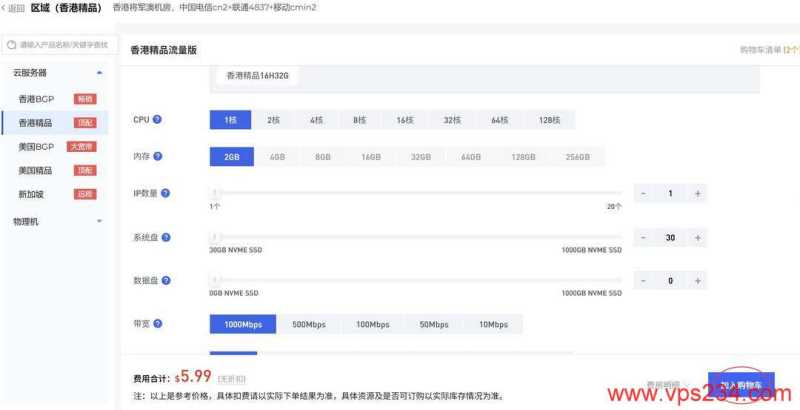Click the 加入购物车 button

[741, 385]
